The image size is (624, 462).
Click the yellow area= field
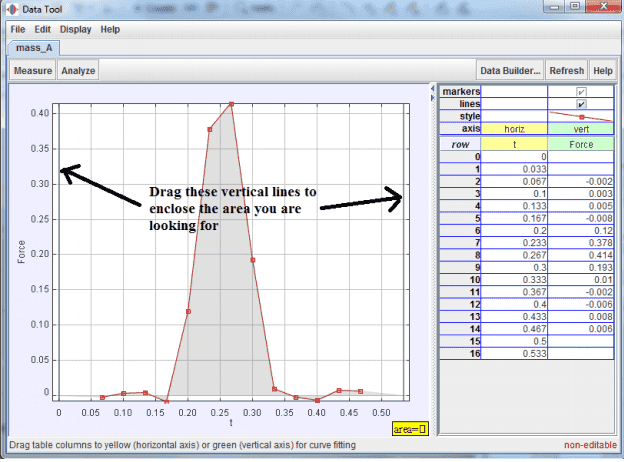point(410,429)
